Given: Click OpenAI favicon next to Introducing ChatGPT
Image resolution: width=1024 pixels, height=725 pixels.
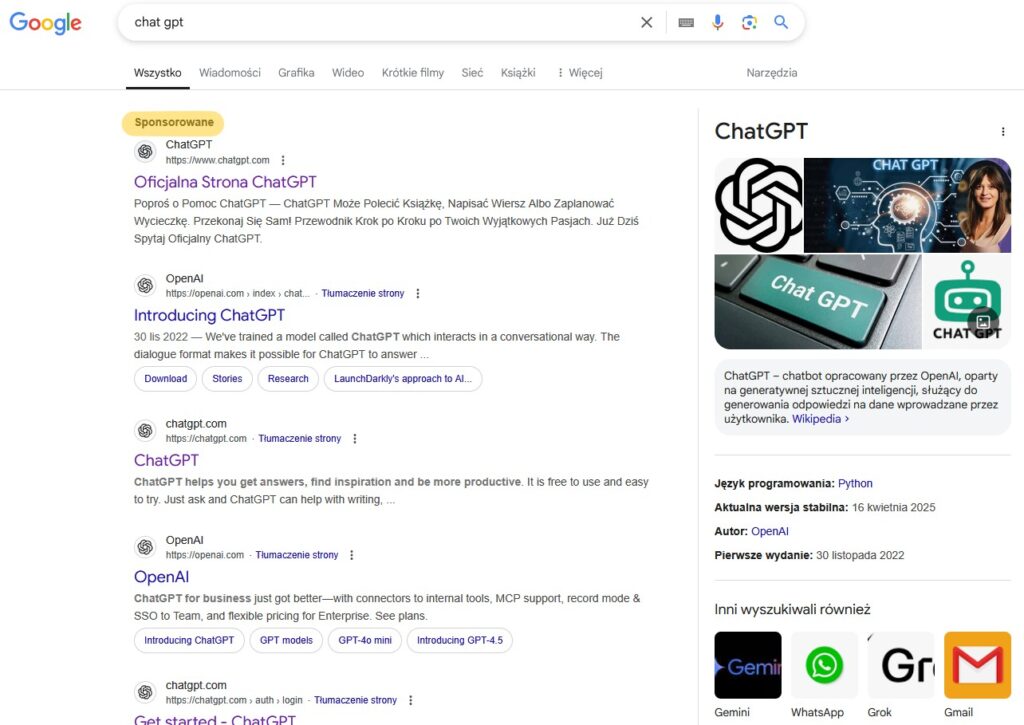Looking at the screenshot, I should (x=145, y=285).
